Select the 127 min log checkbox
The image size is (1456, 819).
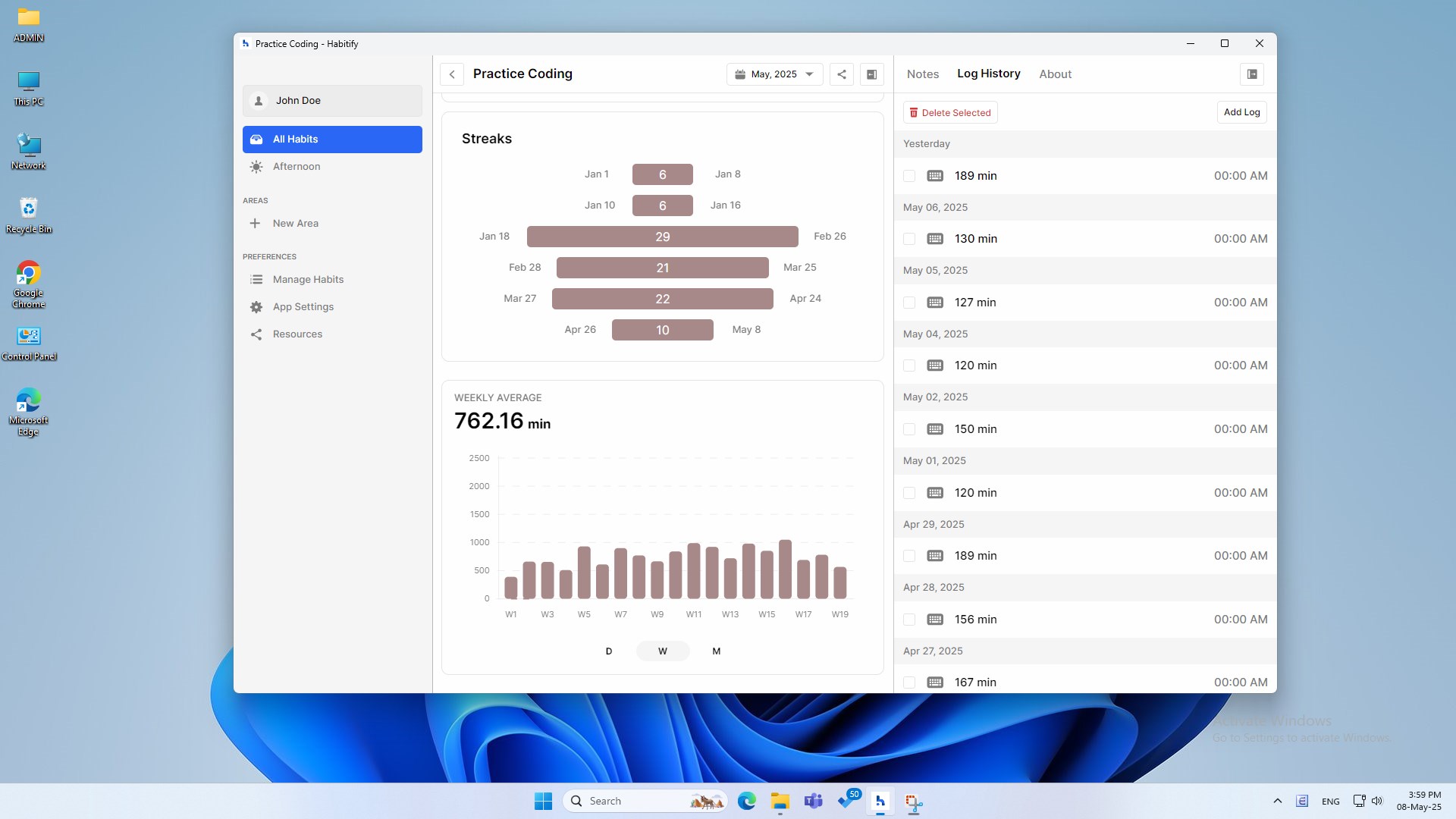pos(909,303)
